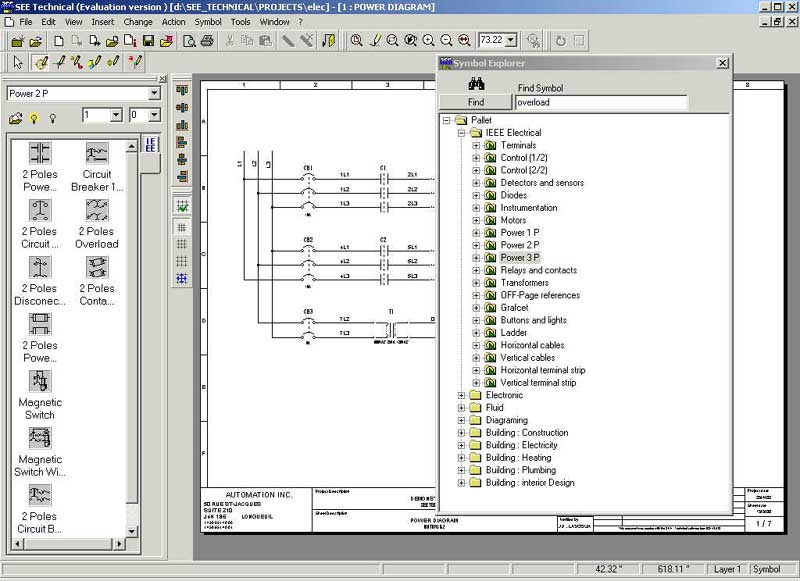This screenshot has height=581, width=800.
Task: Close the symbol palette panel
Action: tap(162, 79)
